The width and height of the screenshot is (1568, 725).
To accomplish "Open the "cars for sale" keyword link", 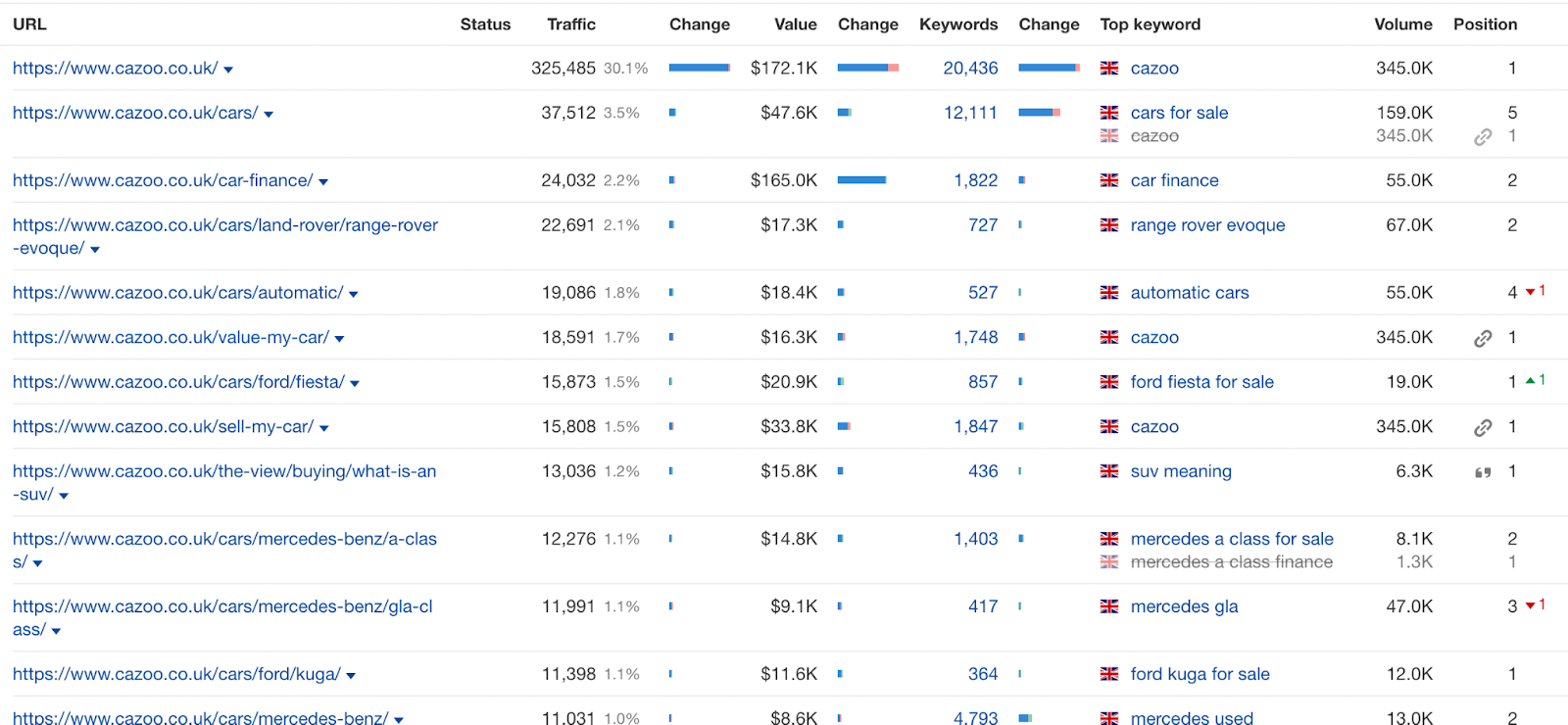I will (x=1179, y=113).
